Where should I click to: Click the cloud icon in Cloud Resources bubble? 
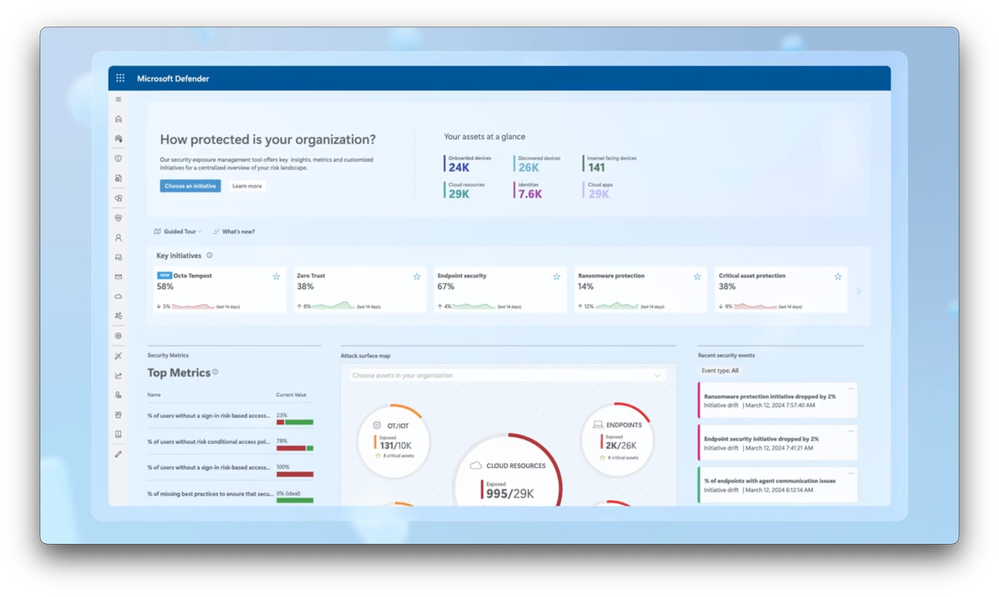pos(475,466)
